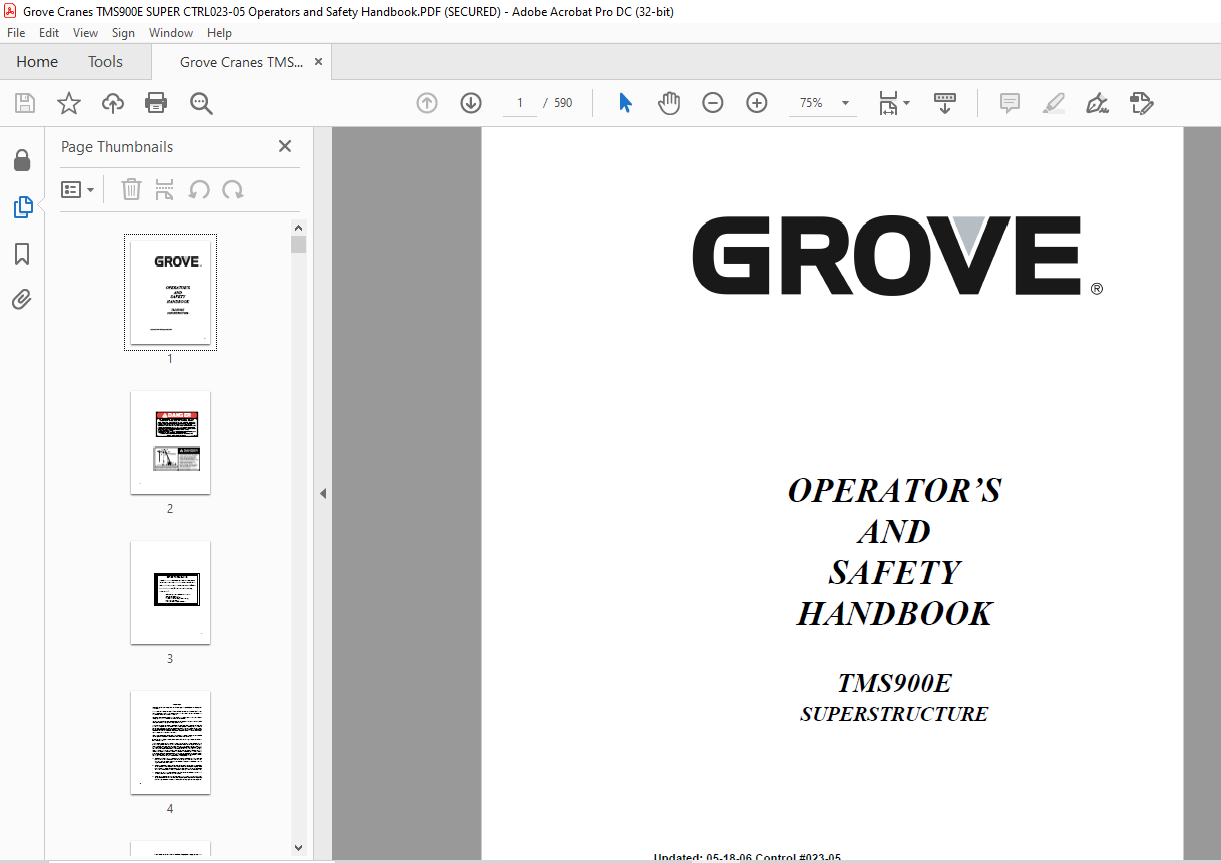The image size is (1221, 863).
Task: Click the thumbnails panel scrollbar thumb
Action: click(x=298, y=245)
